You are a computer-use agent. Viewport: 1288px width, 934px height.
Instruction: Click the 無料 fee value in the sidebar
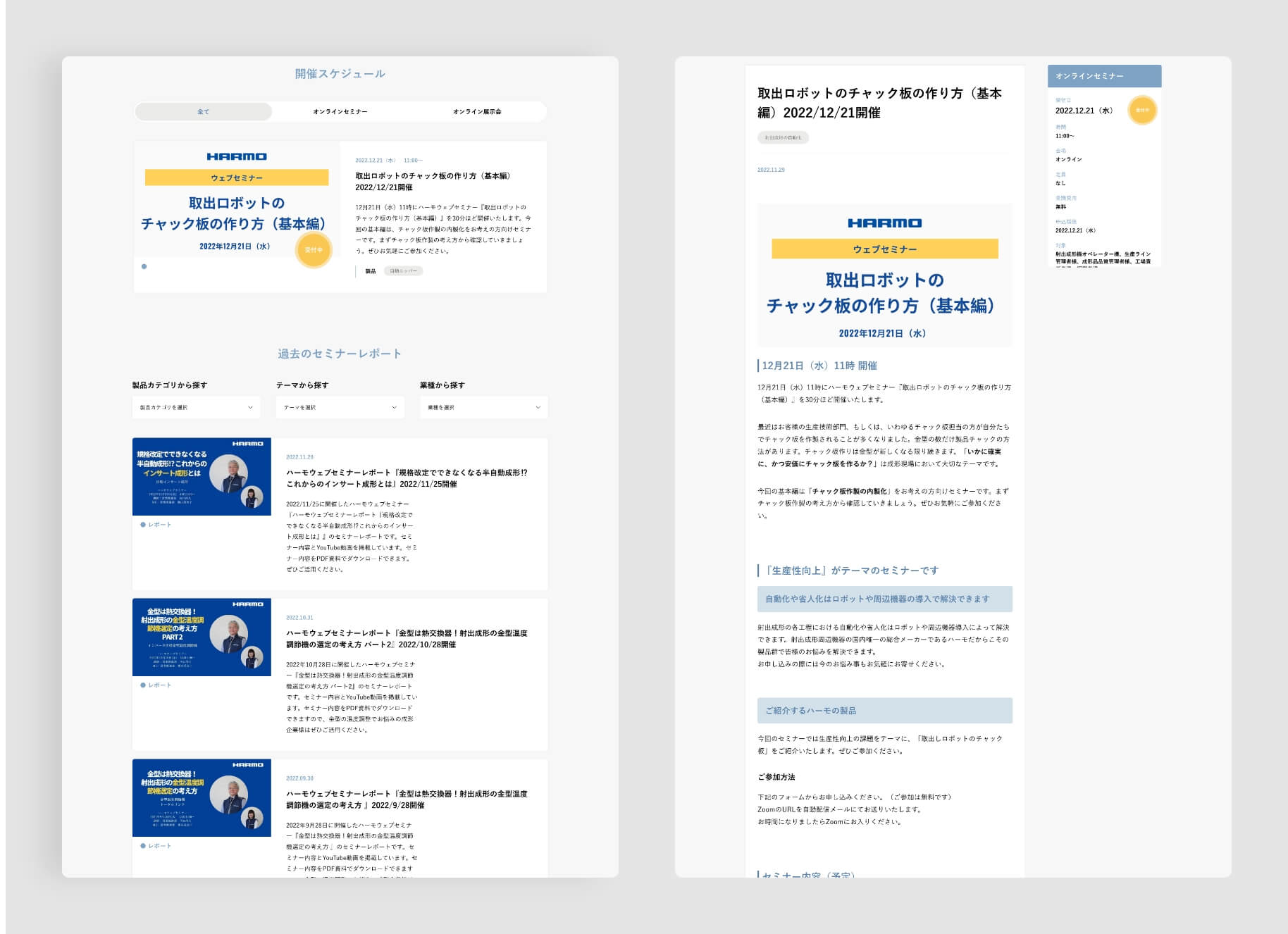tap(1061, 207)
